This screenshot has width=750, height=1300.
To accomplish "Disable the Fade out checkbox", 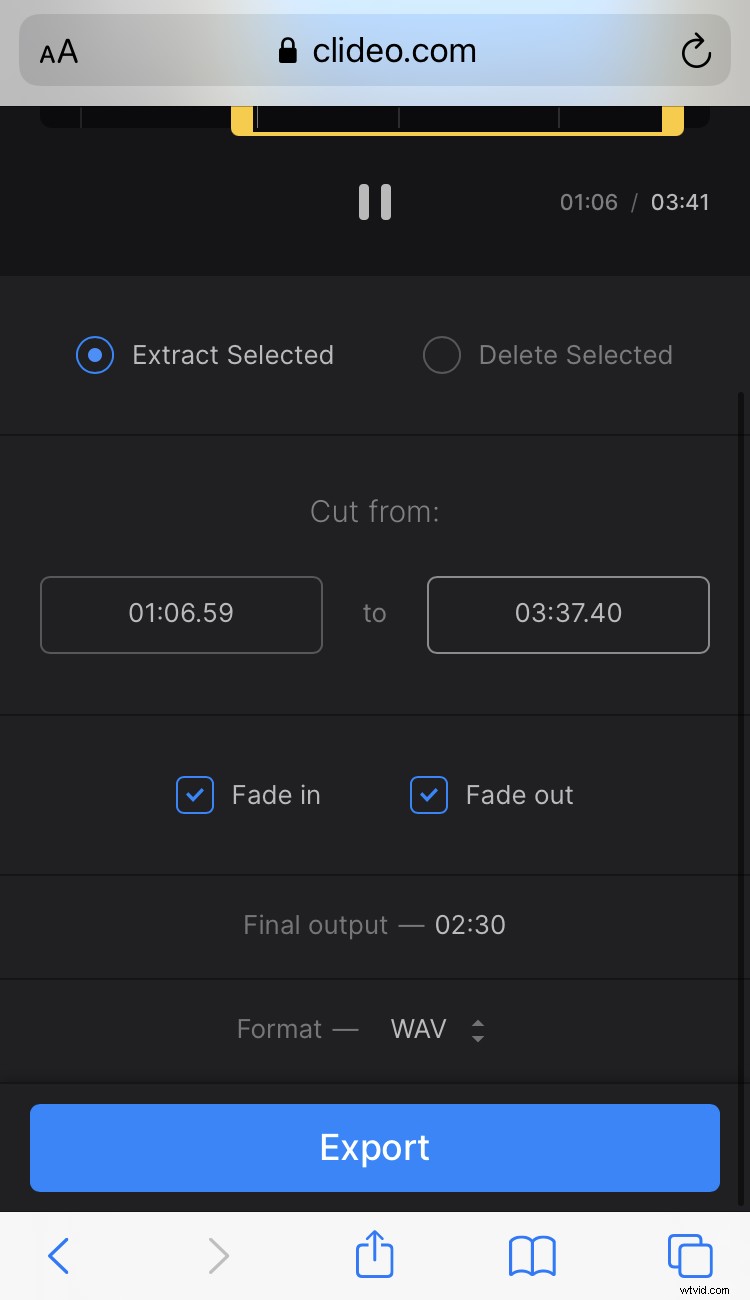I will pyautogui.click(x=428, y=795).
